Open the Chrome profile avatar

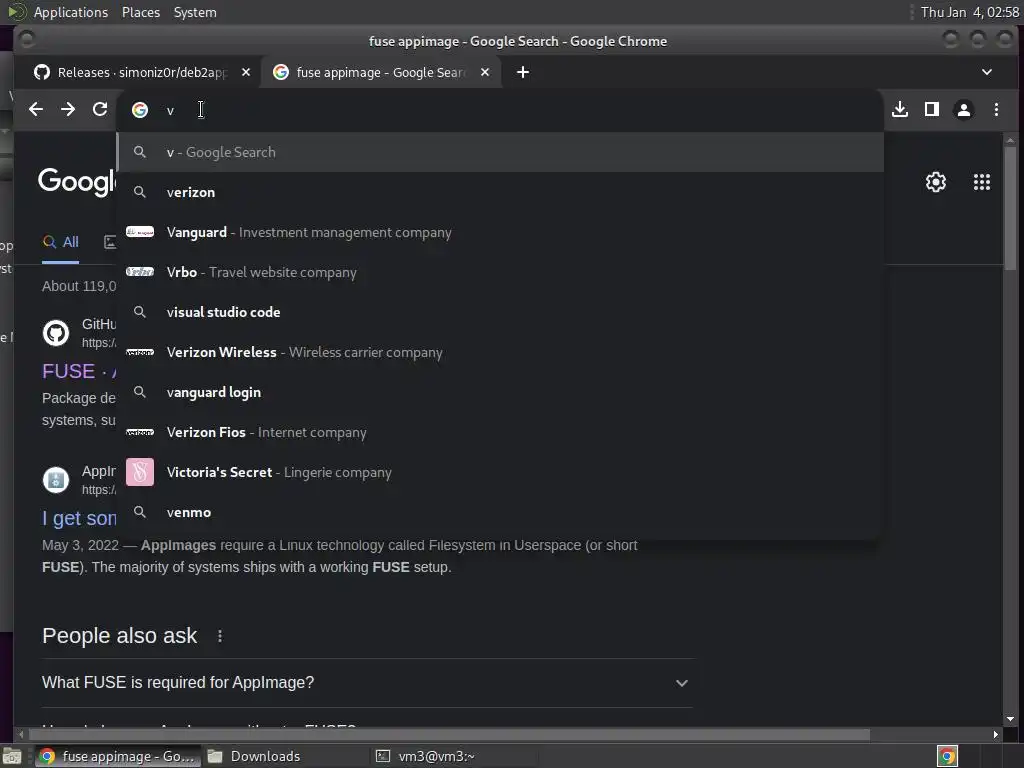pyautogui.click(x=964, y=110)
